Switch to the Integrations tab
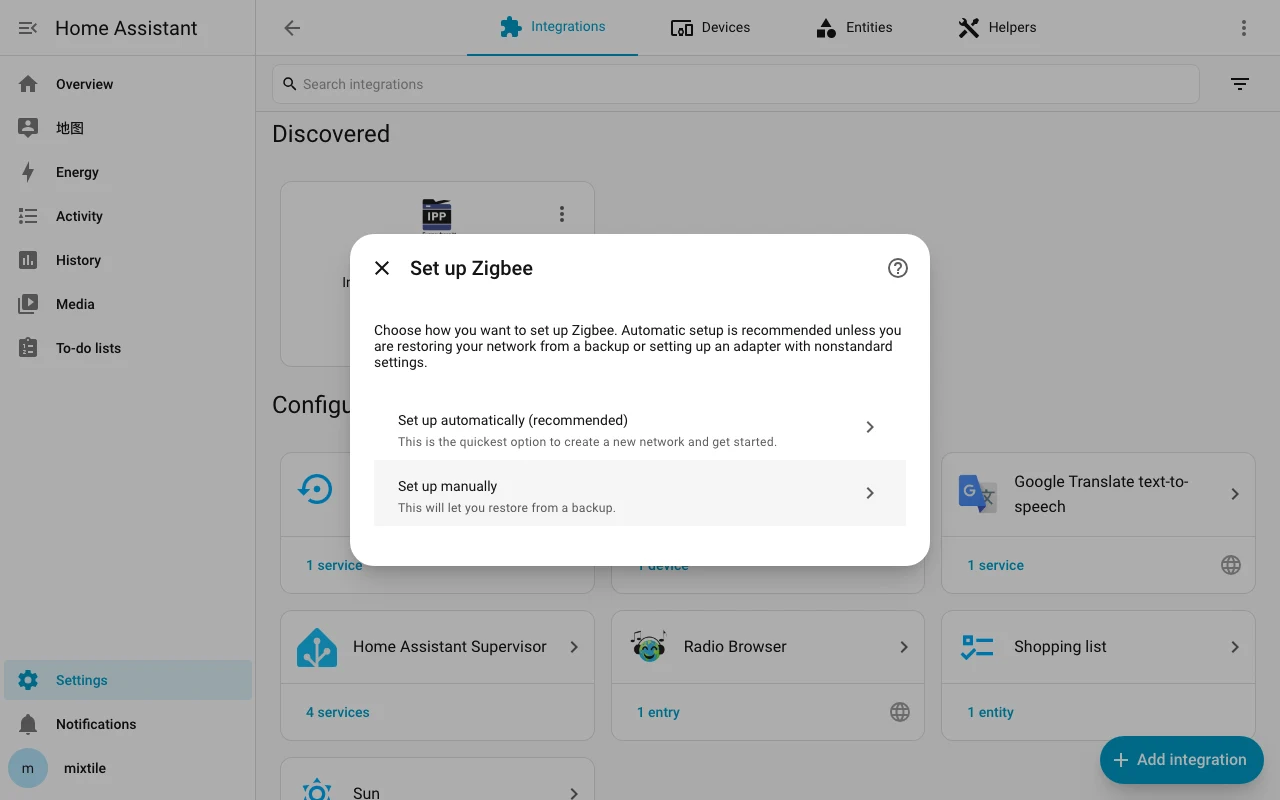The width and height of the screenshot is (1280, 800). (552, 28)
